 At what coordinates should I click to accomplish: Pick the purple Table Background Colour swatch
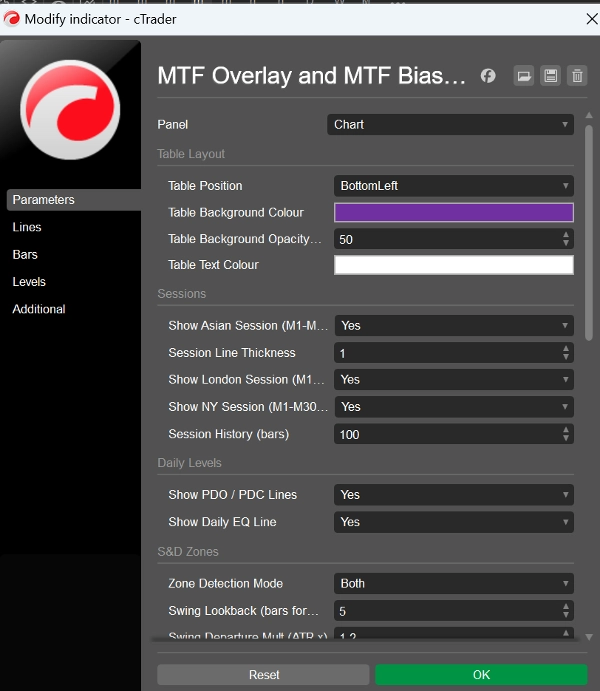coord(454,212)
